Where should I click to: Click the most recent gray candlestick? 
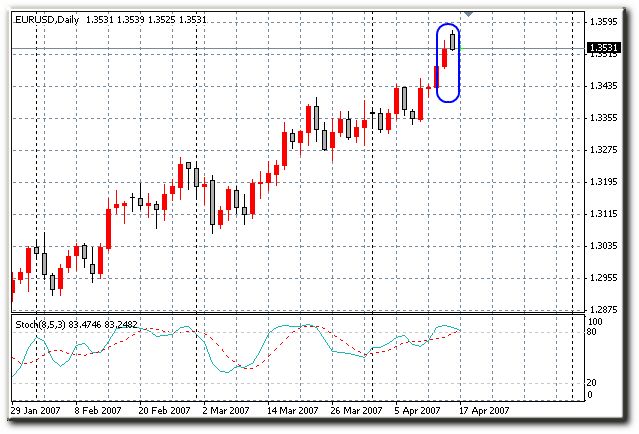pyautogui.click(x=452, y=42)
